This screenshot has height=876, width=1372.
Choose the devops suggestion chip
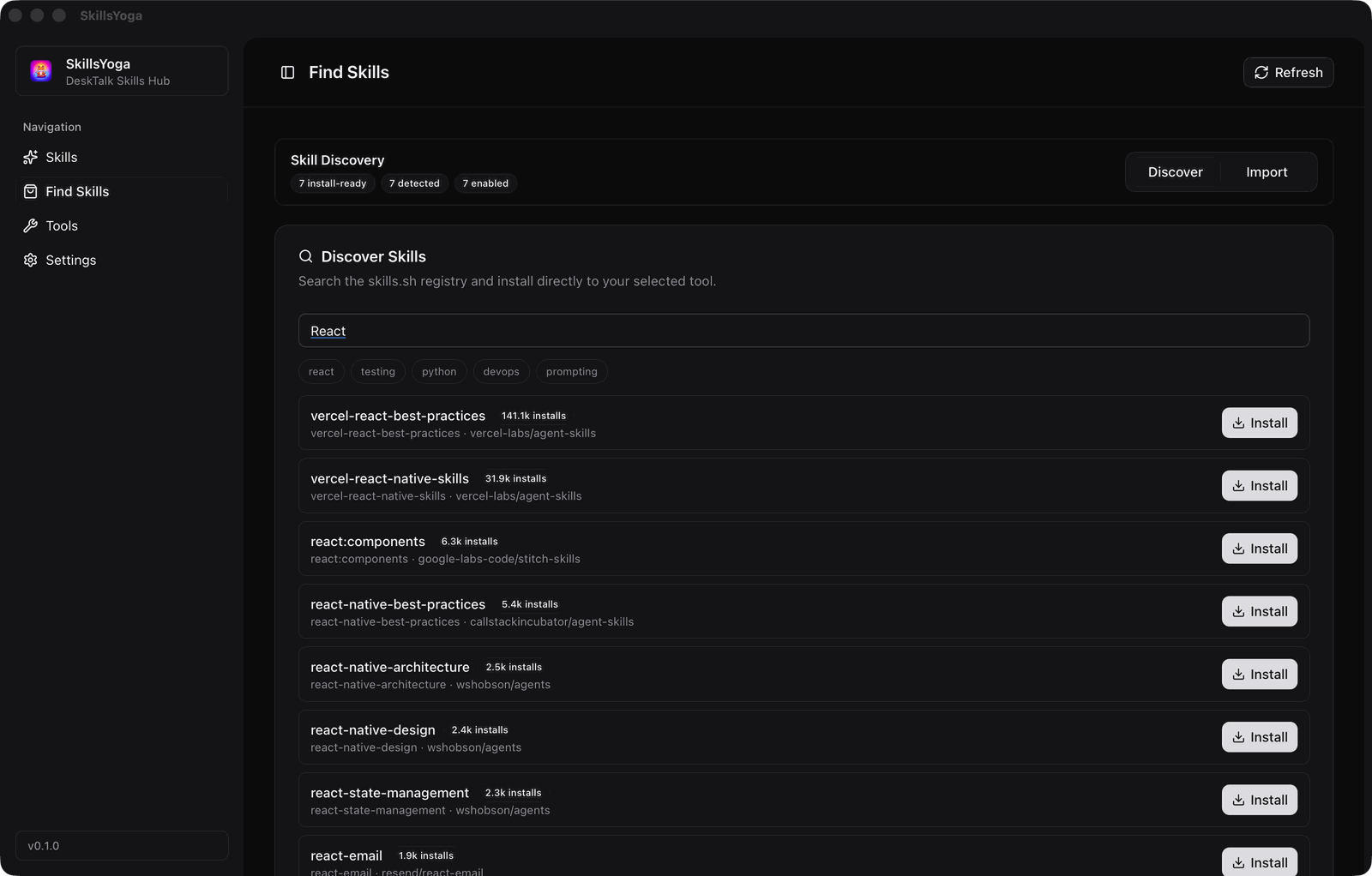point(501,372)
